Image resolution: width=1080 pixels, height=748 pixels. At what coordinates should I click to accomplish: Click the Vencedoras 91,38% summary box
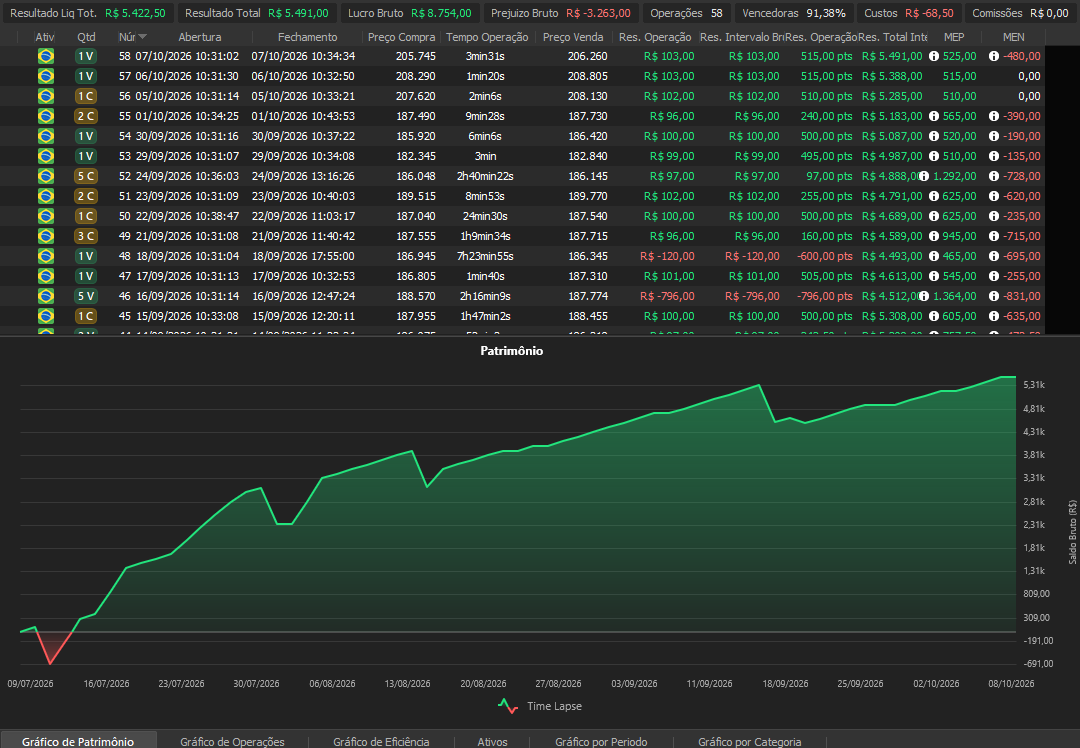pyautogui.click(x=793, y=13)
